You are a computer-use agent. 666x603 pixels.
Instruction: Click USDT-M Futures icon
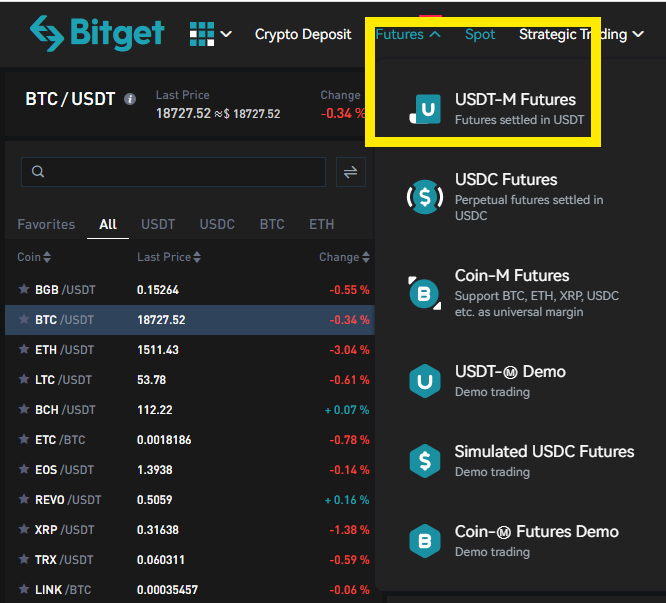425,109
